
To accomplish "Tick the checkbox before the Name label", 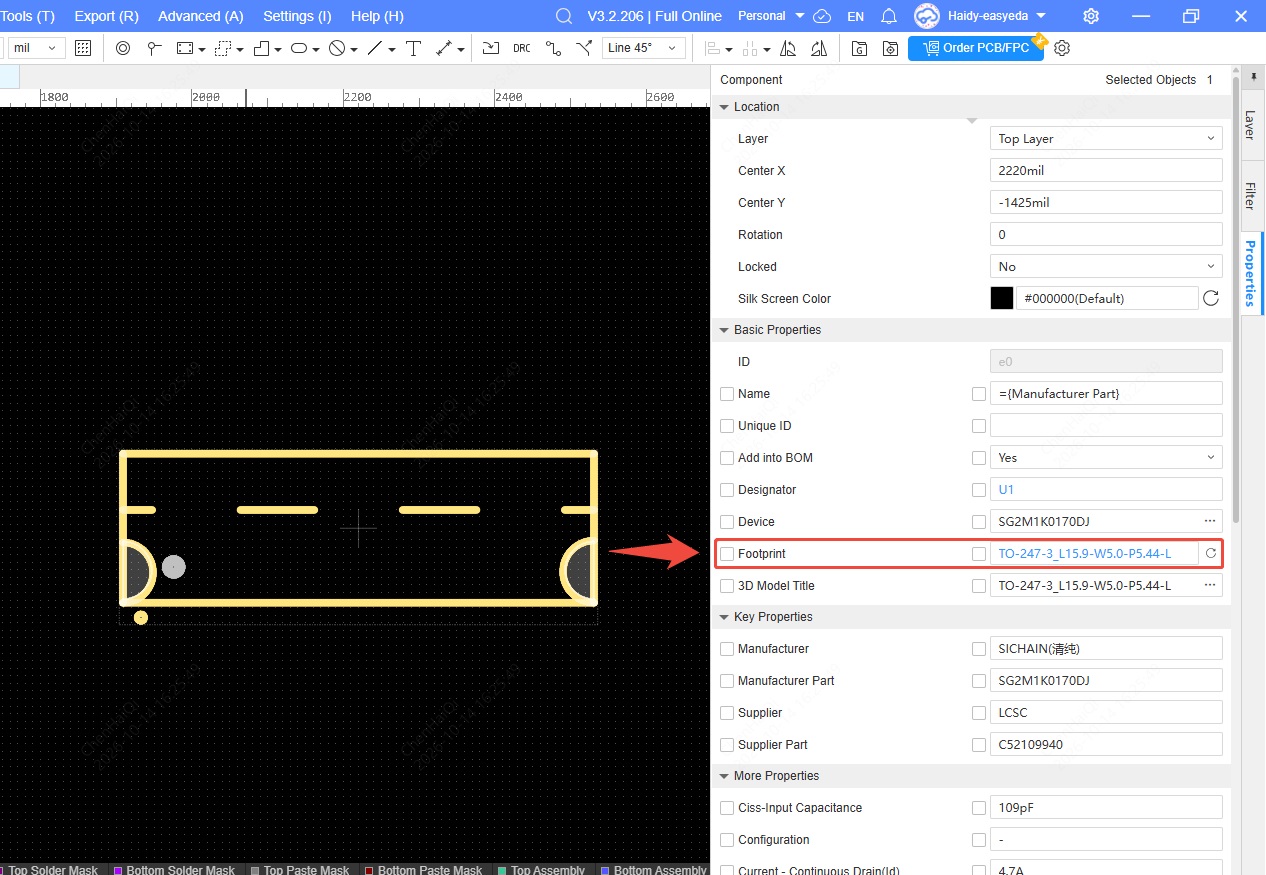I will [727, 394].
